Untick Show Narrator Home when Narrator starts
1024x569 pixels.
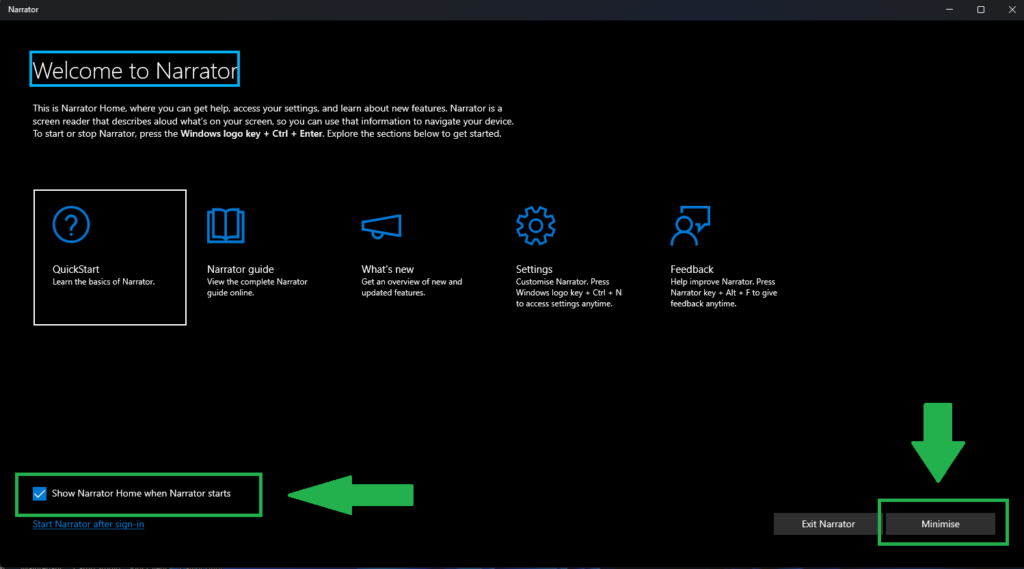tap(40, 494)
